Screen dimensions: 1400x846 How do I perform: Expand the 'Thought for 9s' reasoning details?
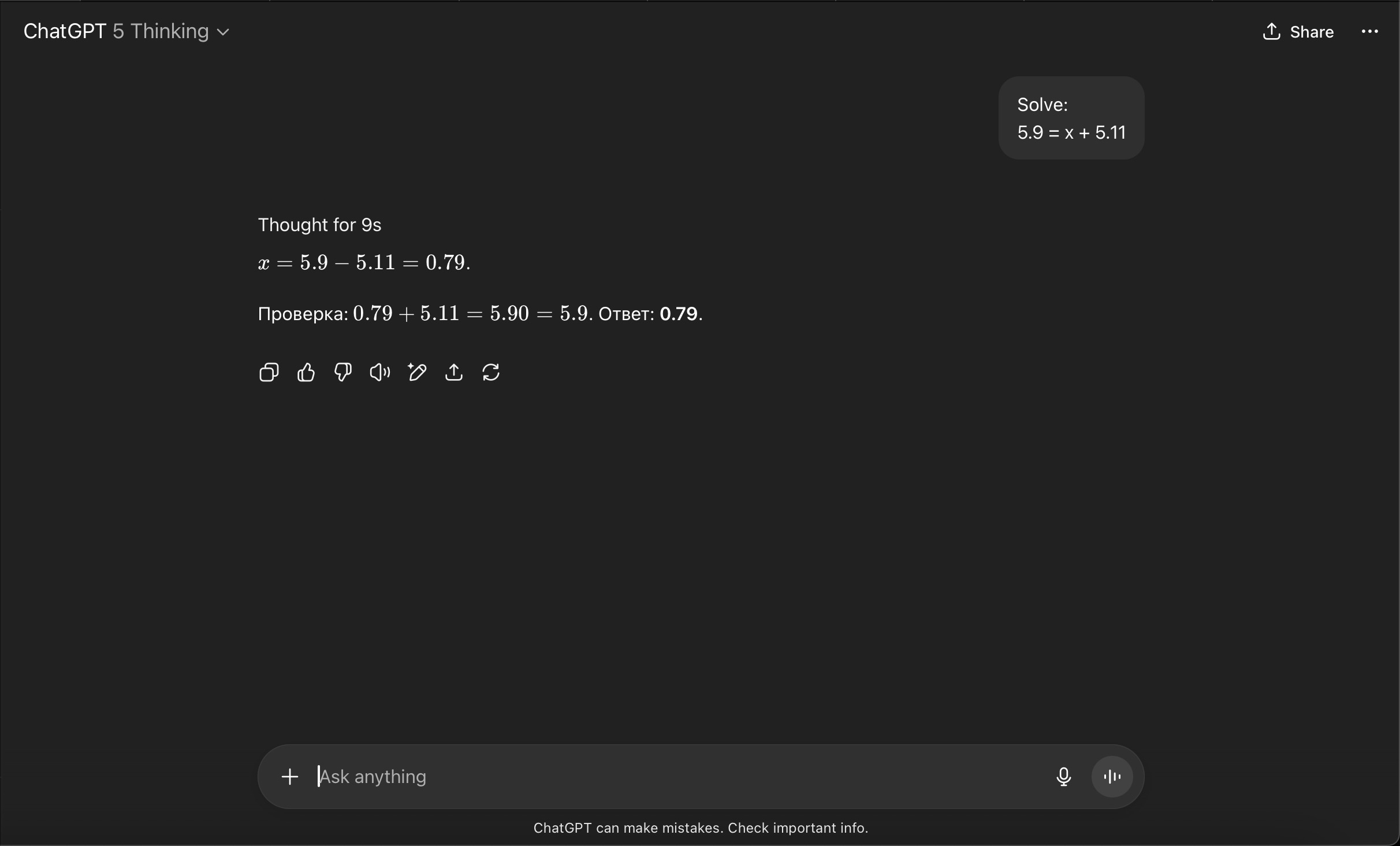point(319,225)
